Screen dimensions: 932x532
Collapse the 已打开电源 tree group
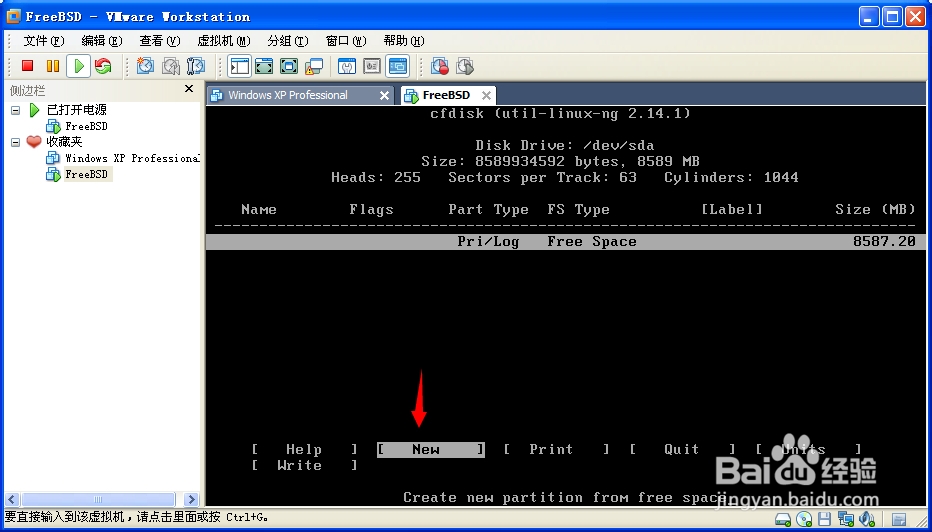16,110
